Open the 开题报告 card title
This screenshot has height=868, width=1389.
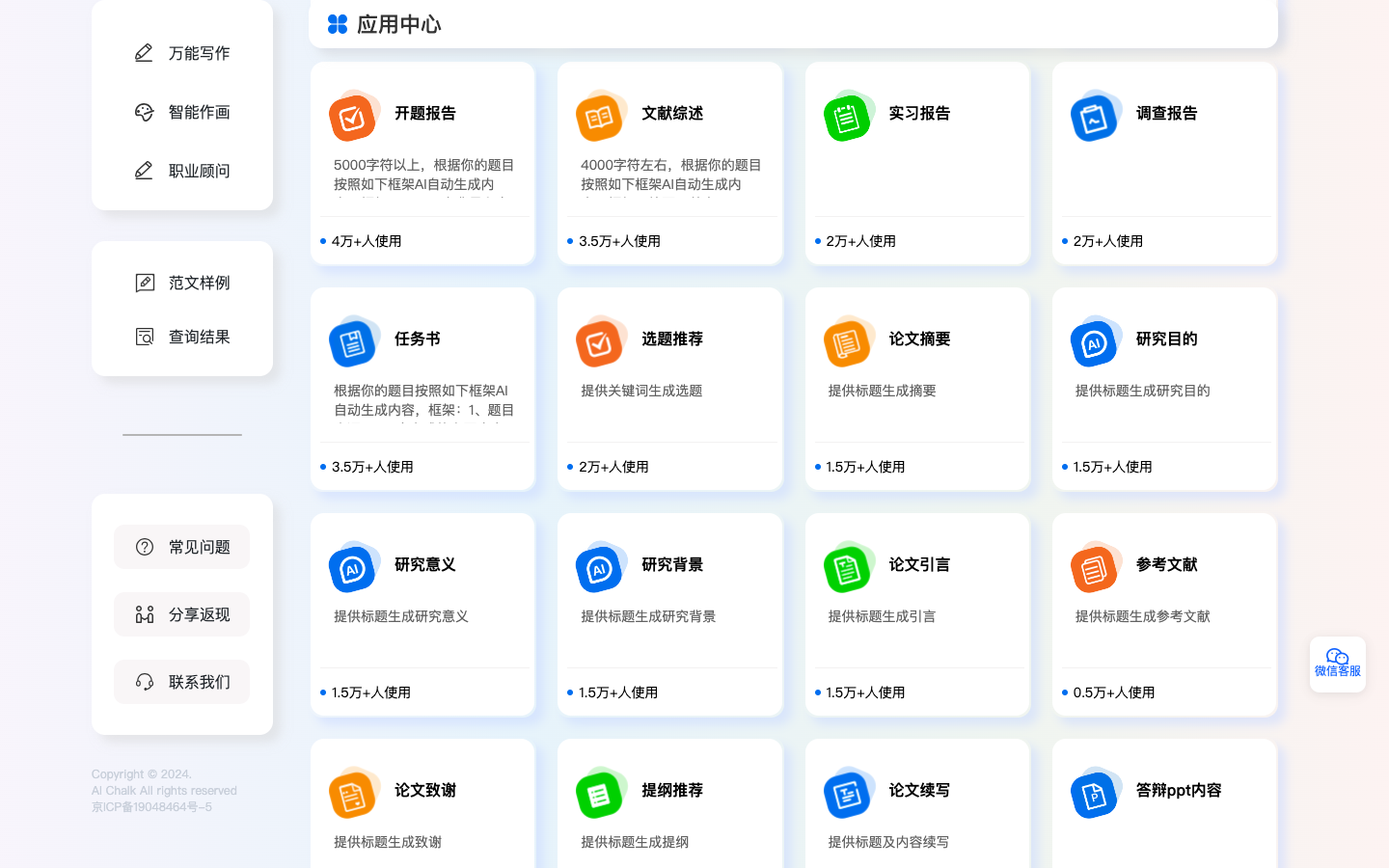(425, 113)
